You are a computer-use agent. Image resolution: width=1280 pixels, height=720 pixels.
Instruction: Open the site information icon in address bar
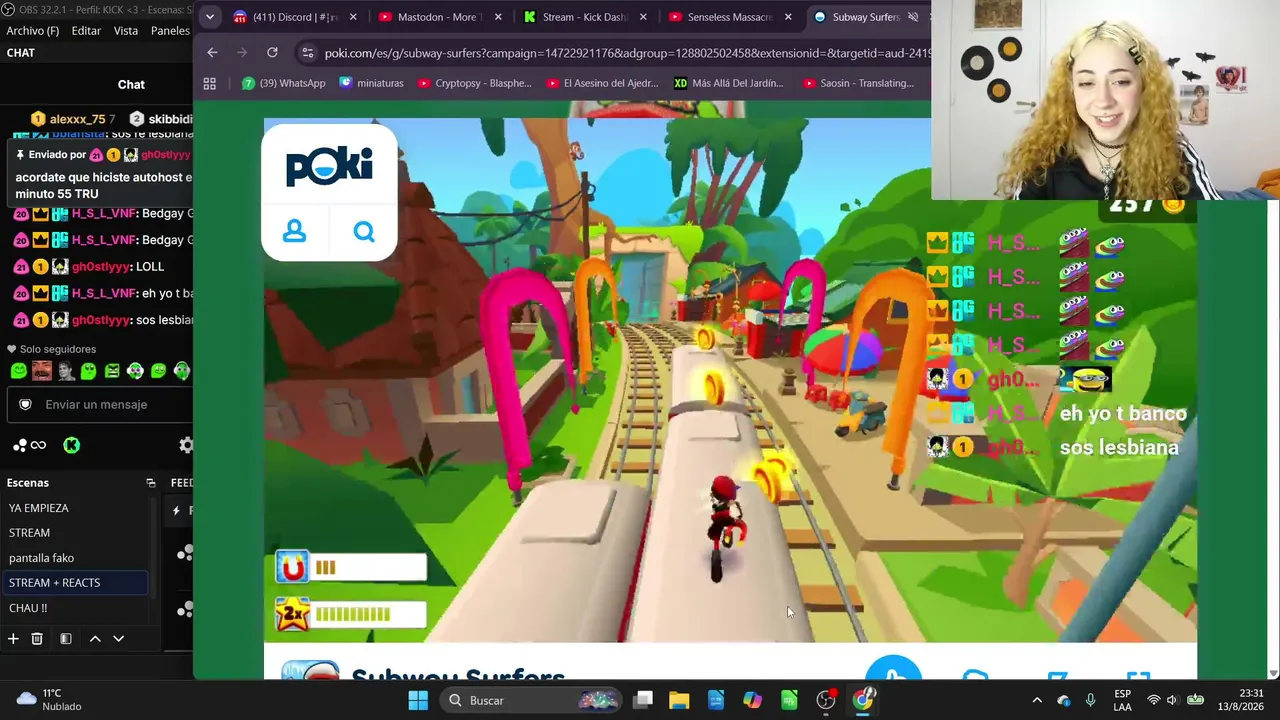(x=307, y=53)
